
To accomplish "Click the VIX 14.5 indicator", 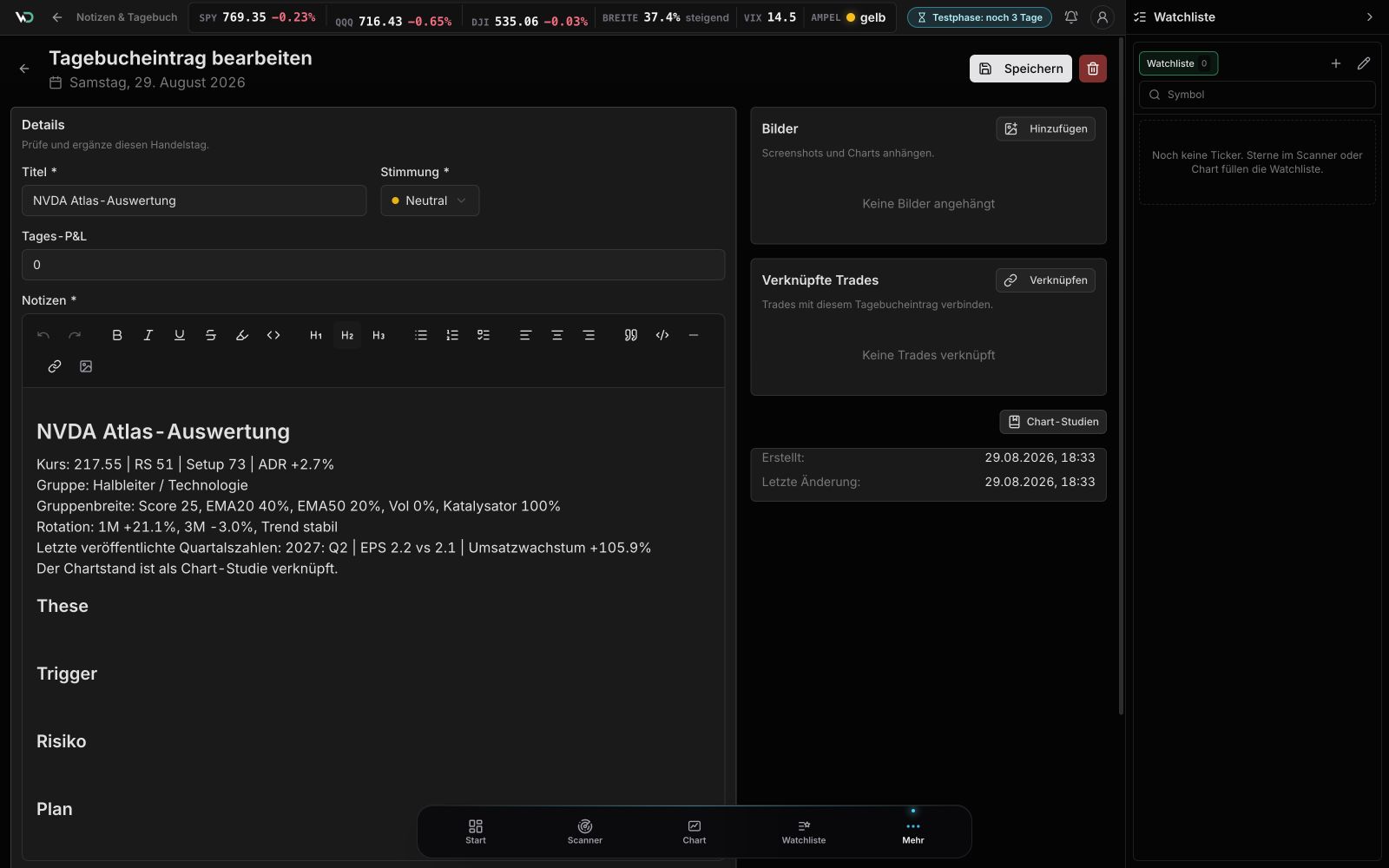I will coord(770,17).
